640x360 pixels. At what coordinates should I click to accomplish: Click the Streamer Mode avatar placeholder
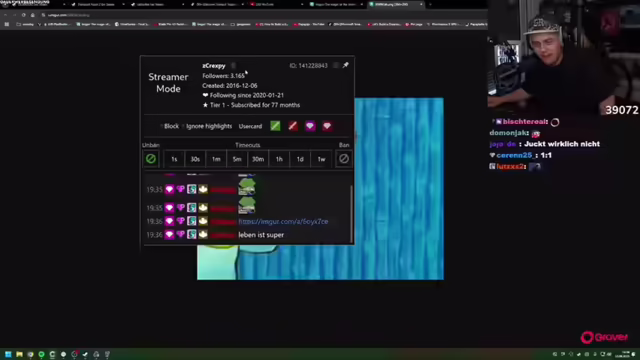point(168,83)
